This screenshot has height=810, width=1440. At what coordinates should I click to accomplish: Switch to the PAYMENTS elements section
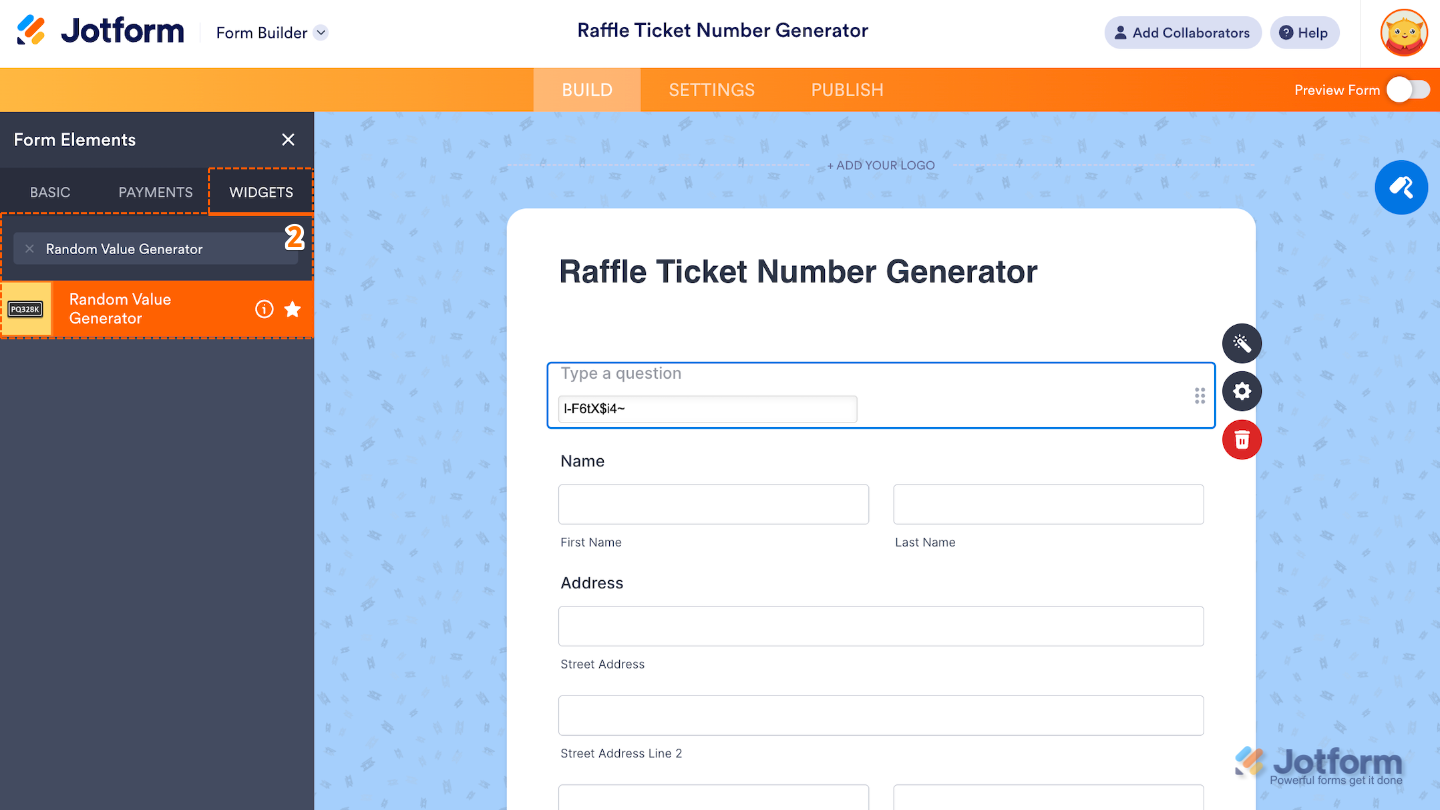154,191
